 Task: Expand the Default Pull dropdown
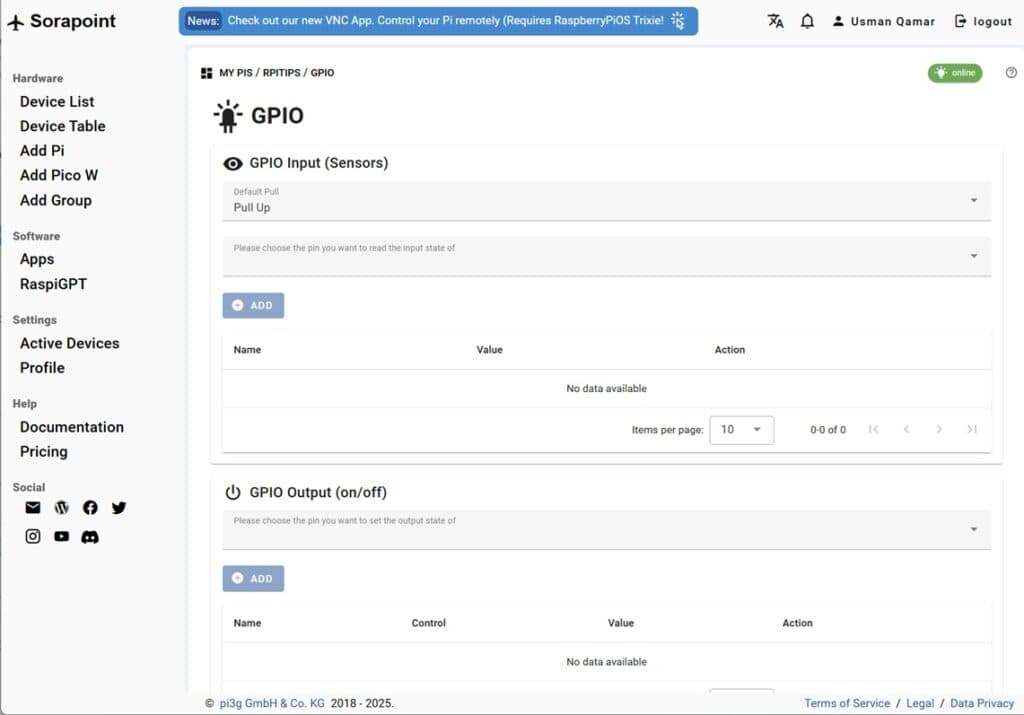click(606, 201)
